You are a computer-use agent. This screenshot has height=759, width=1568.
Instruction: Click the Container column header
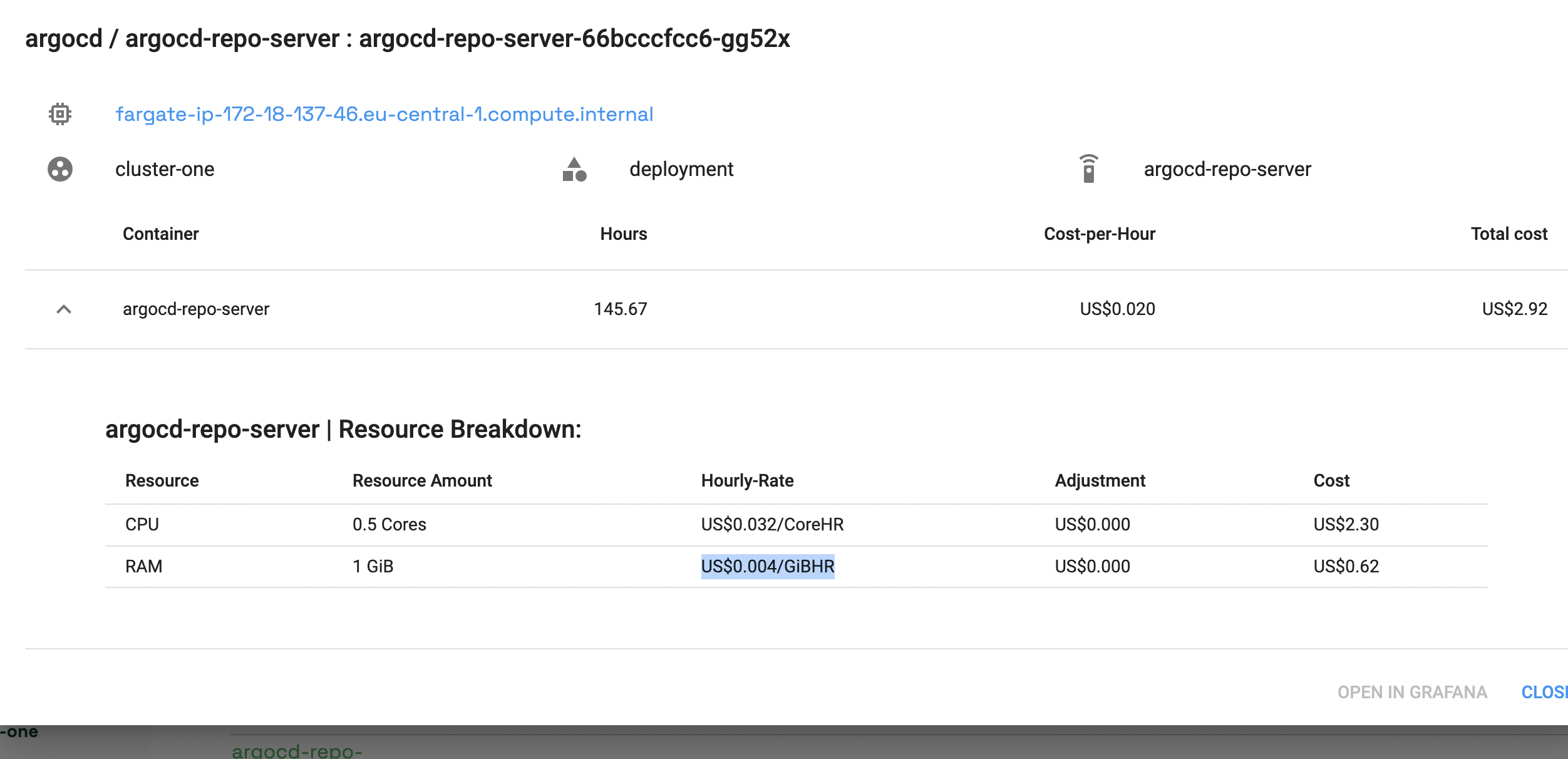(161, 234)
